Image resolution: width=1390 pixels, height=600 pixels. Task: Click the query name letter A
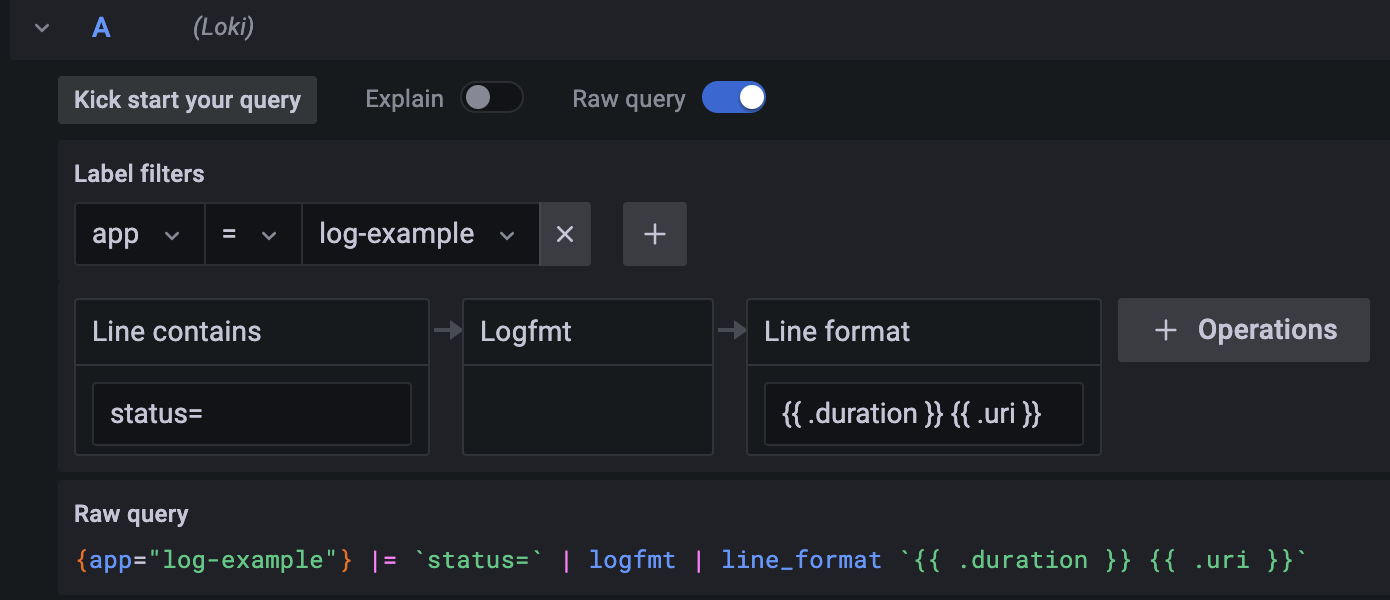click(x=101, y=28)
